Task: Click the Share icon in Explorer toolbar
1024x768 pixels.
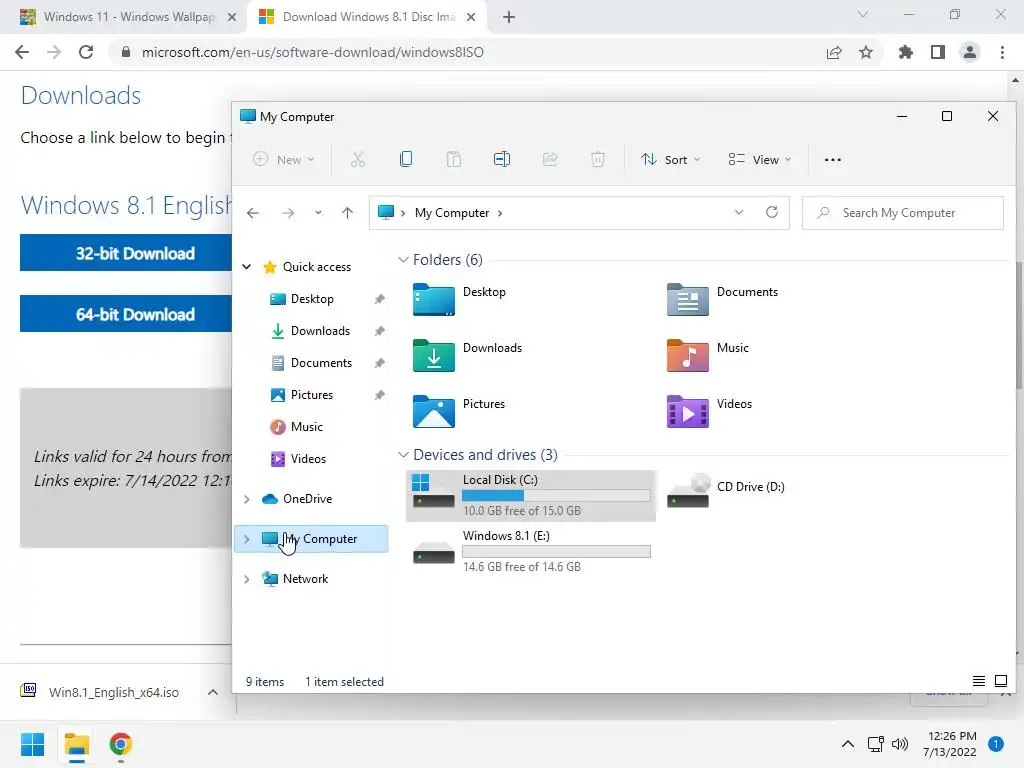Action: [x=550, y=159]
